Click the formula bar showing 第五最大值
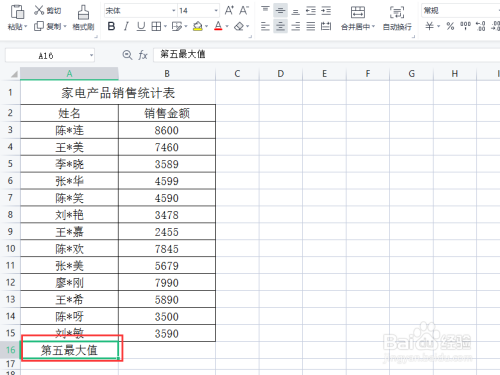The width and height of the screenshot is (500, 375). 327,55
